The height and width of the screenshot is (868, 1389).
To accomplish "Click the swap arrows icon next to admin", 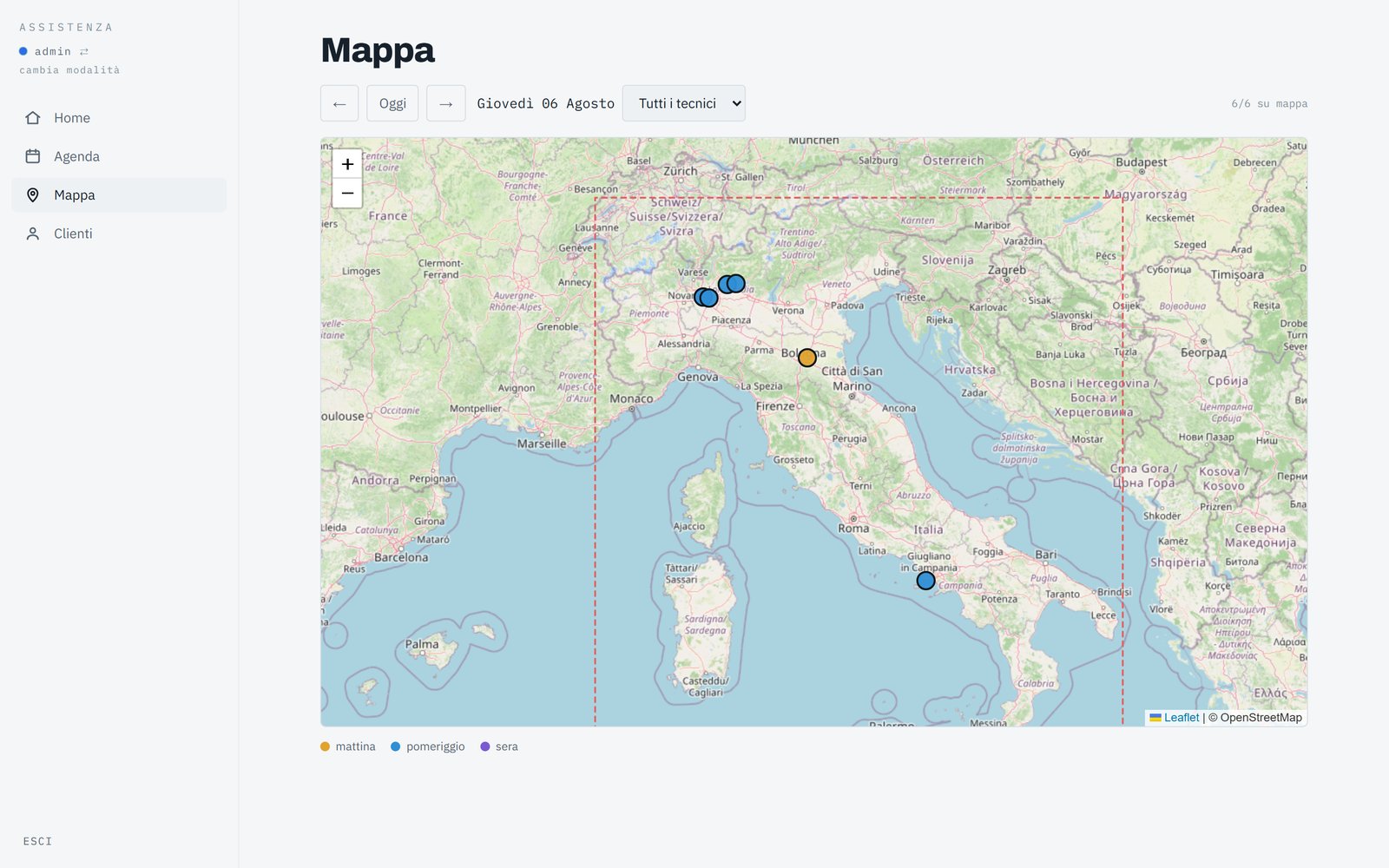I will (x=84, y=52).
